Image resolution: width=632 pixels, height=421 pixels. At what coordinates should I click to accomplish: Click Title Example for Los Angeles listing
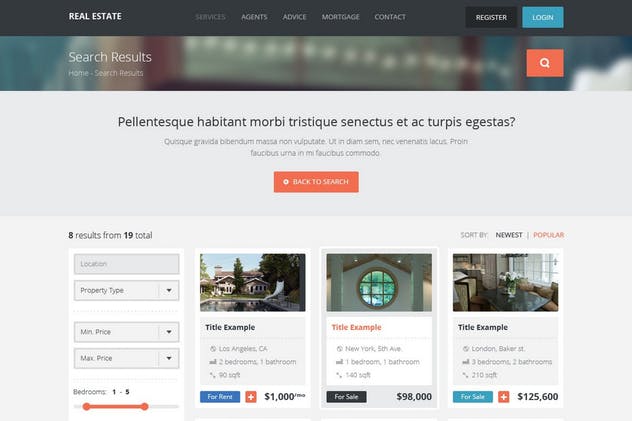(x=230, y=328)
